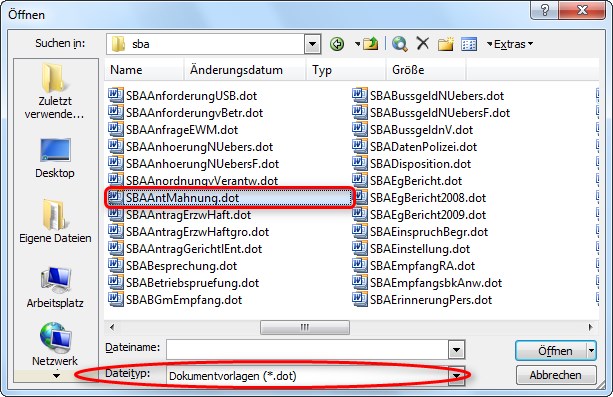The image size is (613, 397).
Task: Select SBAEgBericht2009.dot file
Action: tap(419, 215)
